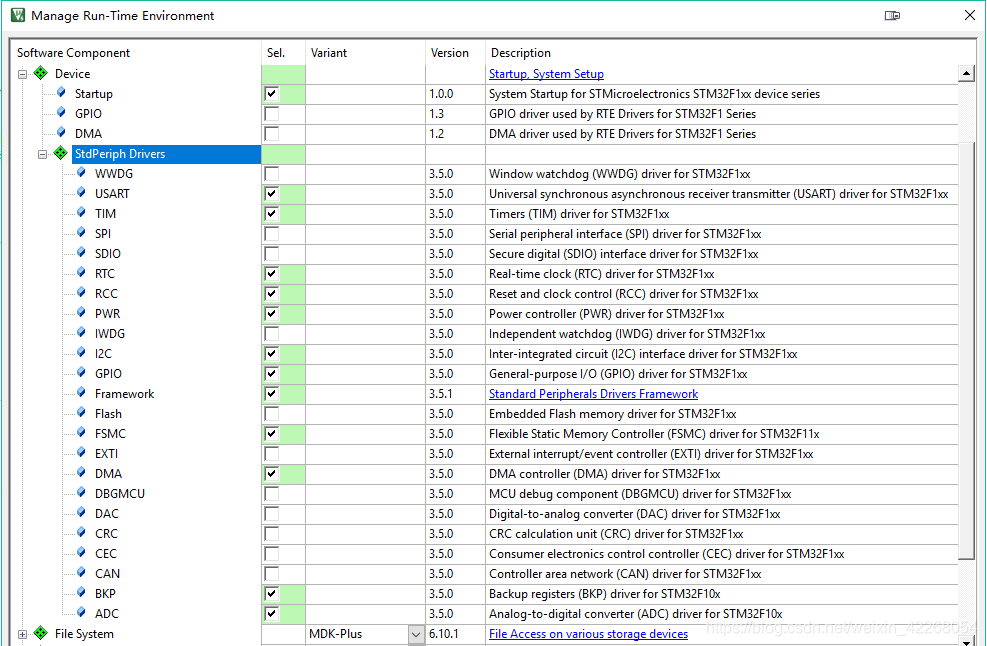Viewport: 987px width, 646px height.
Task: Click the Version column header
Action: coord(449,53)
